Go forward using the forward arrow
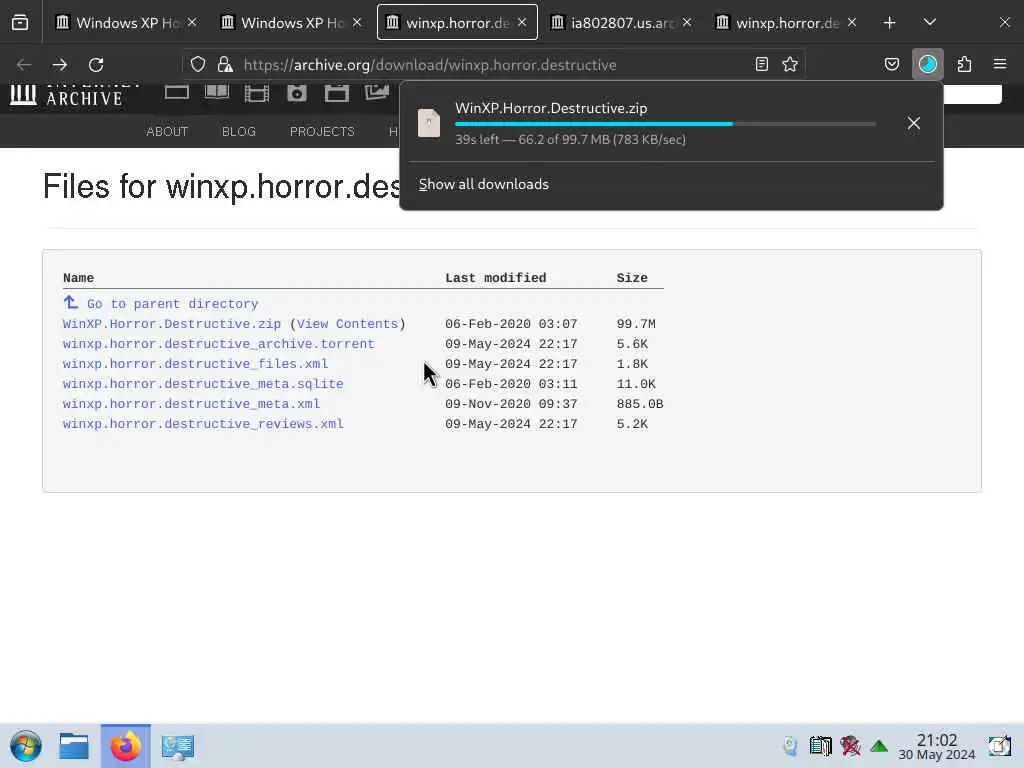This screenshot has height=768, width=1024. [x=60, y=65]
